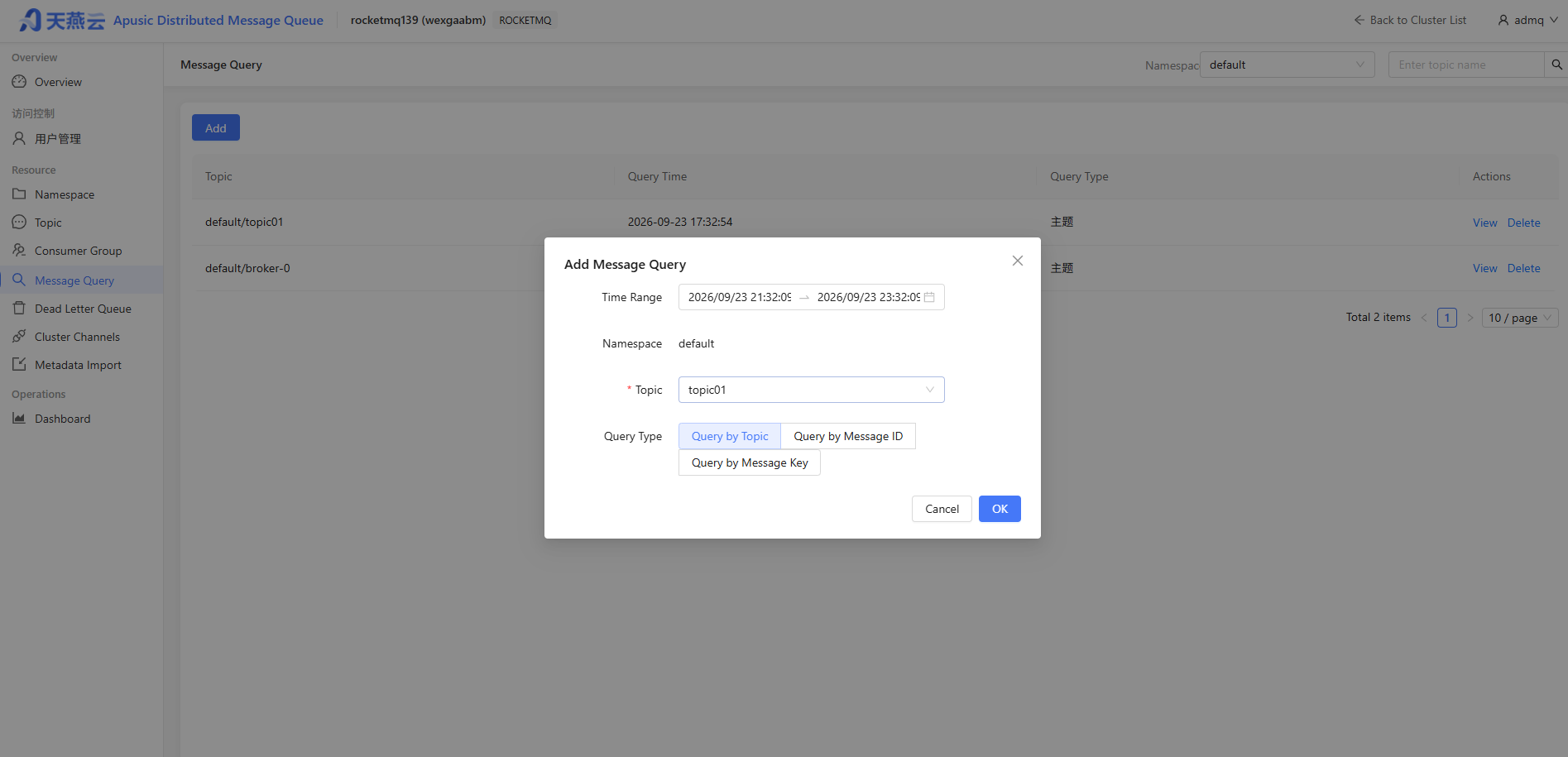This screenshot has height=757, width=1568.
Task: Click the Apusic swallow logo
Action: point(31,20)
